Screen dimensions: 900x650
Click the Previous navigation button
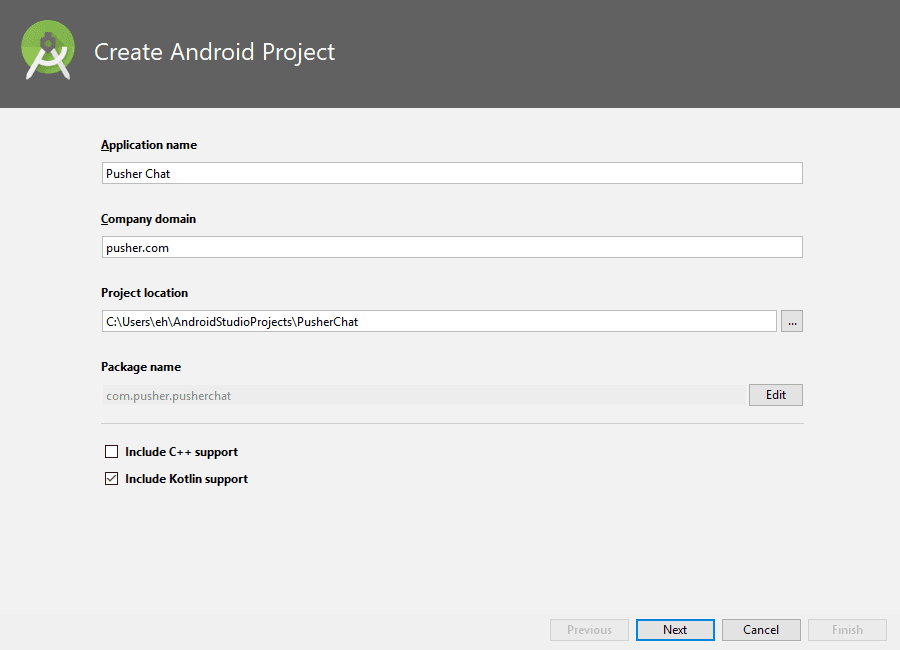589,629
